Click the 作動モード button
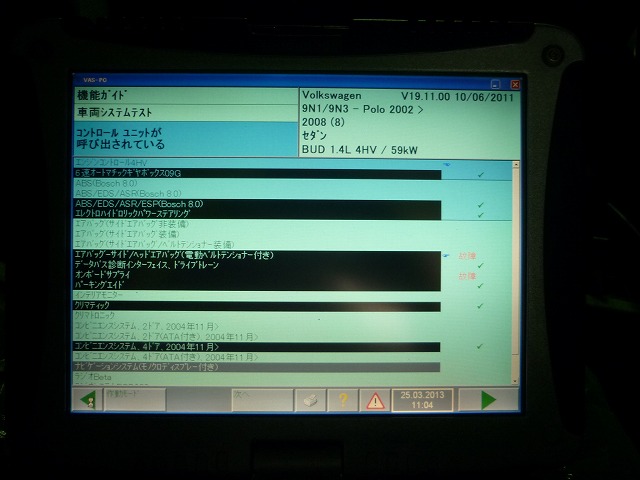This screenshot has height=480, width=640. 135,400
